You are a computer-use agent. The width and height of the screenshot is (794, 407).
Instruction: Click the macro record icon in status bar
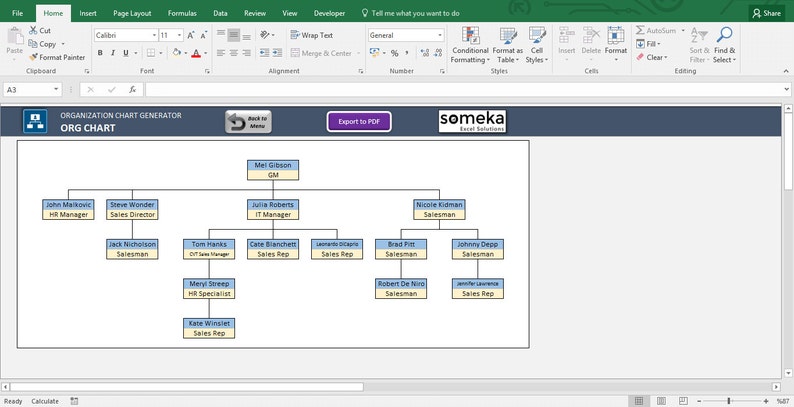click(x=74, y=401)
